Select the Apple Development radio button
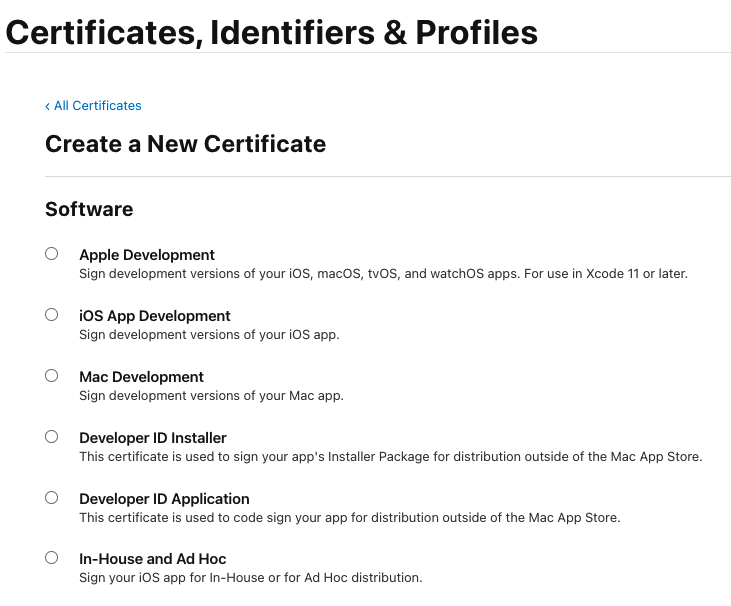731x606 pixels. coord(52,254)
